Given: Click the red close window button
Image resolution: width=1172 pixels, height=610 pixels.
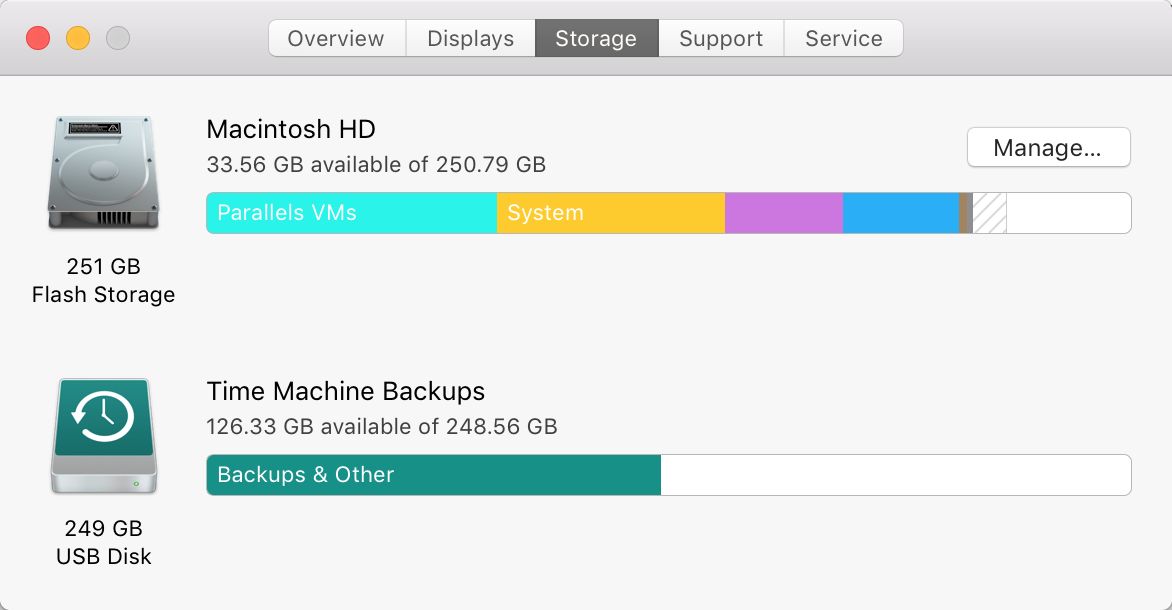Looking at the screenshot, I should (x=38, y=38).
